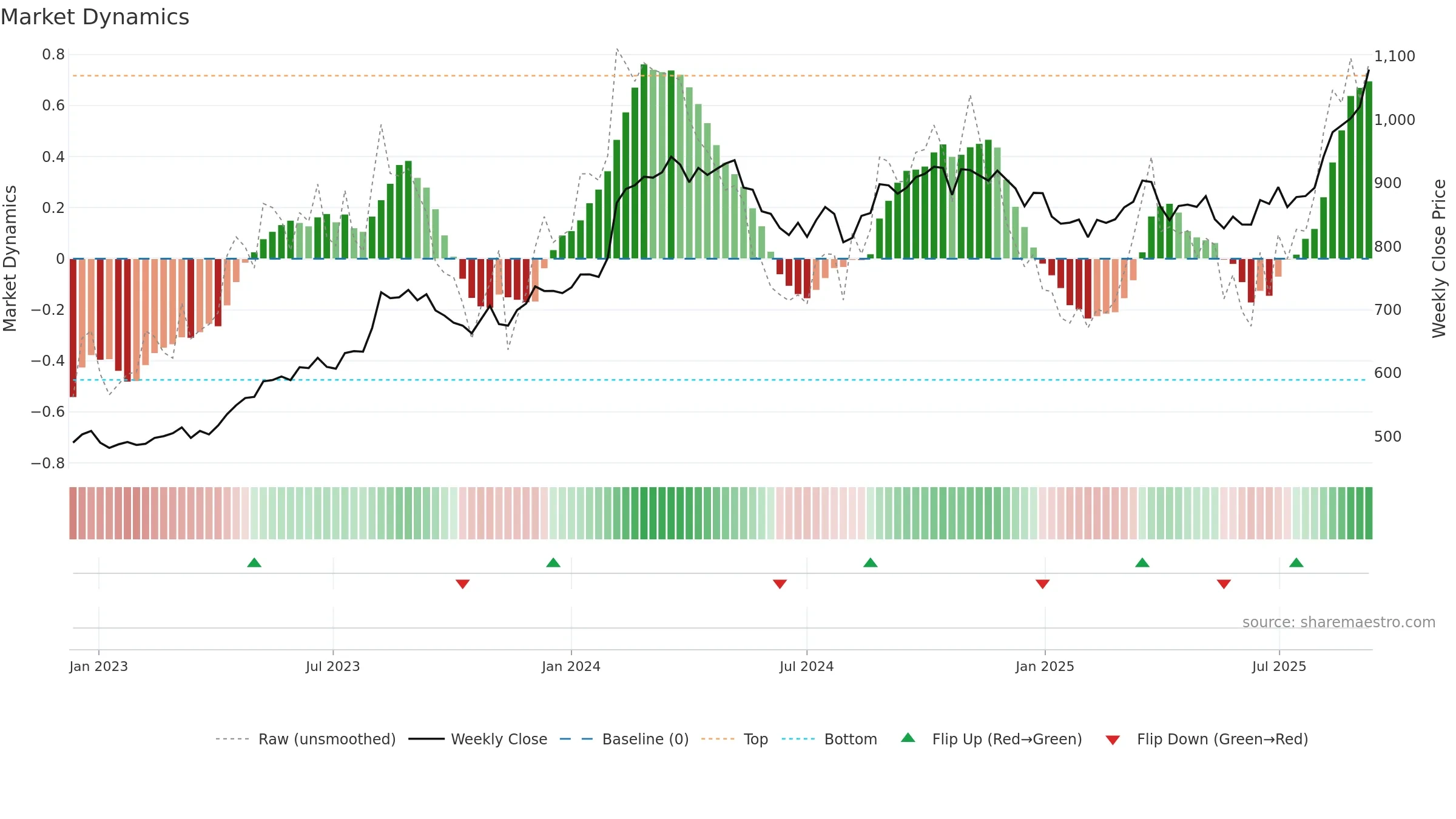Click the Market Dynamics chart title
The width and height of the screenshot is (1456, 819).
coord(95,17)
